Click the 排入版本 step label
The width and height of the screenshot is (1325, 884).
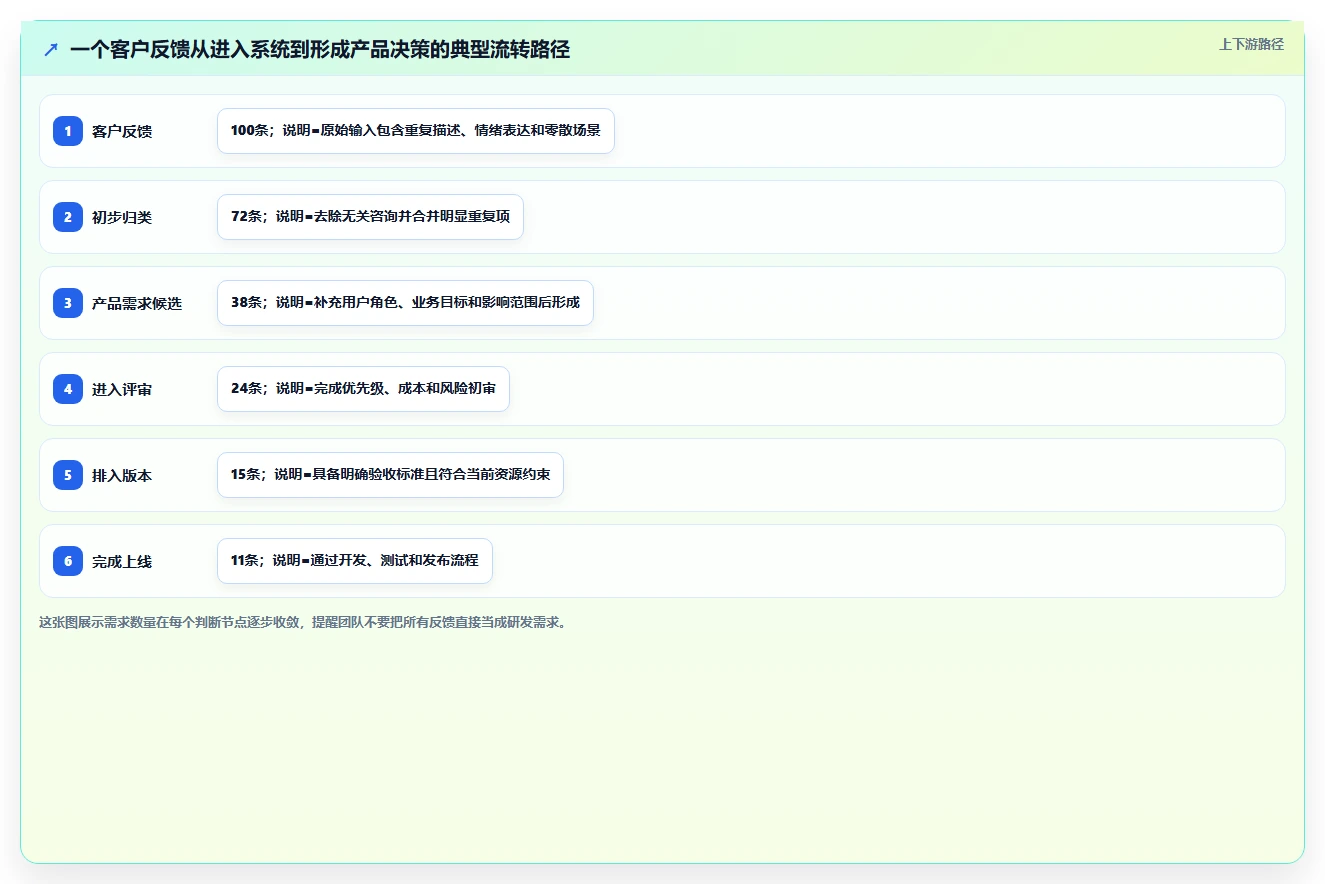[122, 475]
